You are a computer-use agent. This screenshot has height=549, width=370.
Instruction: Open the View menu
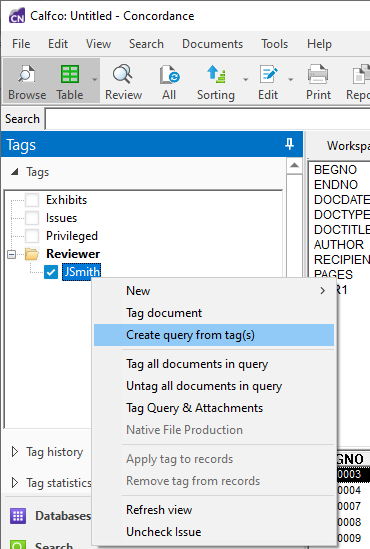(98, 44)
